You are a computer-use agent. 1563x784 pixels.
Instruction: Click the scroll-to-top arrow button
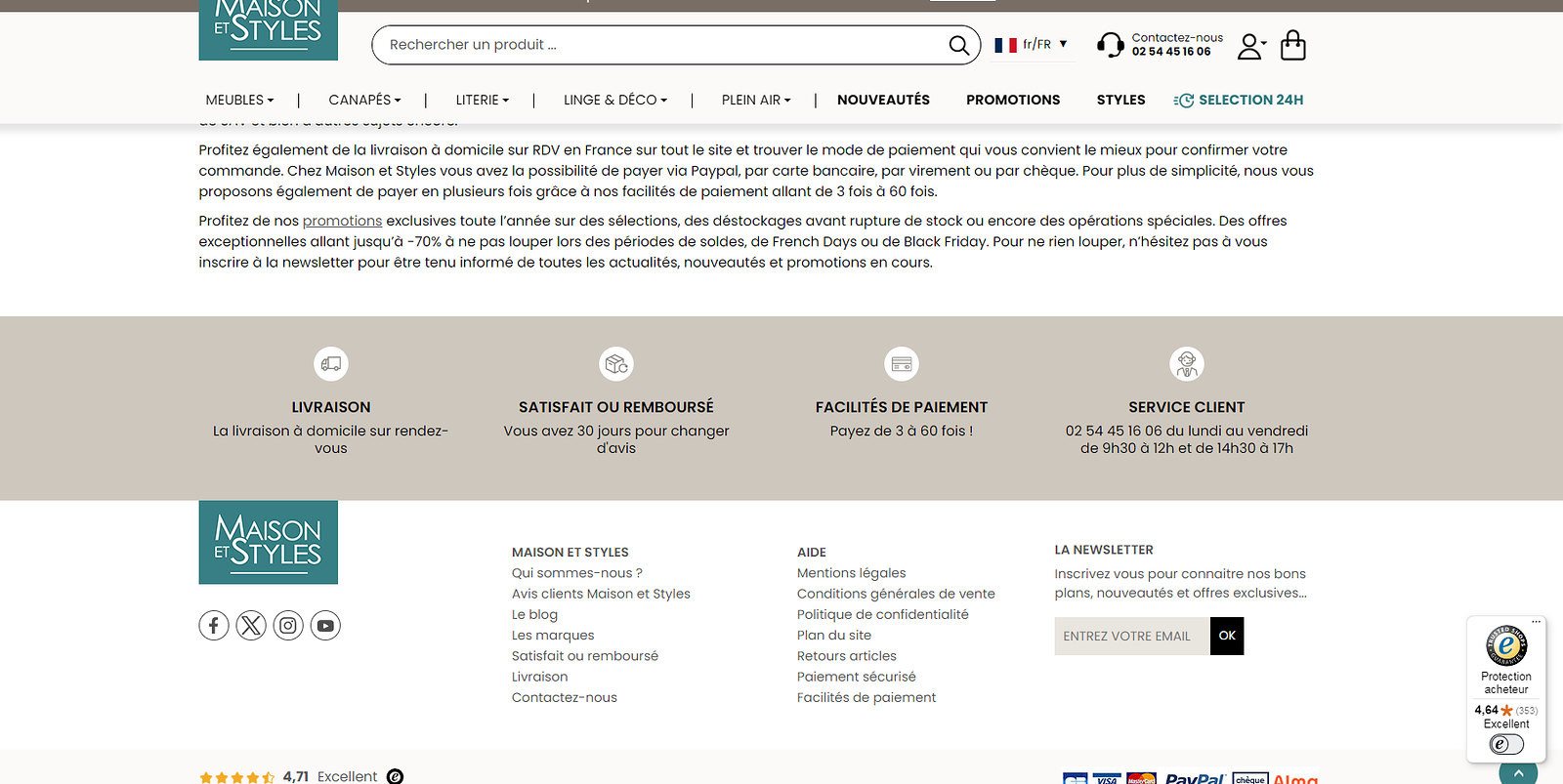pyautogui.click(x=1518, y=773)
